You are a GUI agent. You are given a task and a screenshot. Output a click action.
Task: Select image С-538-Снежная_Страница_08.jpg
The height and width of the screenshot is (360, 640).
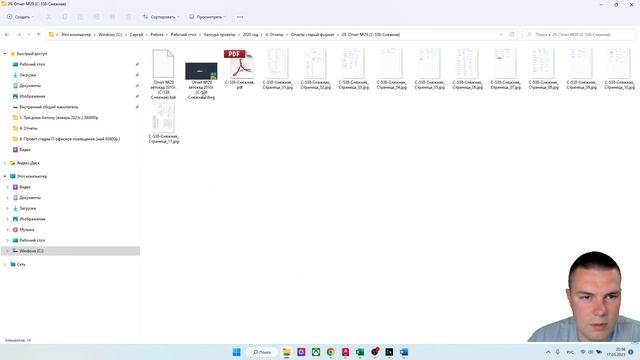click(x=543, y=69)
